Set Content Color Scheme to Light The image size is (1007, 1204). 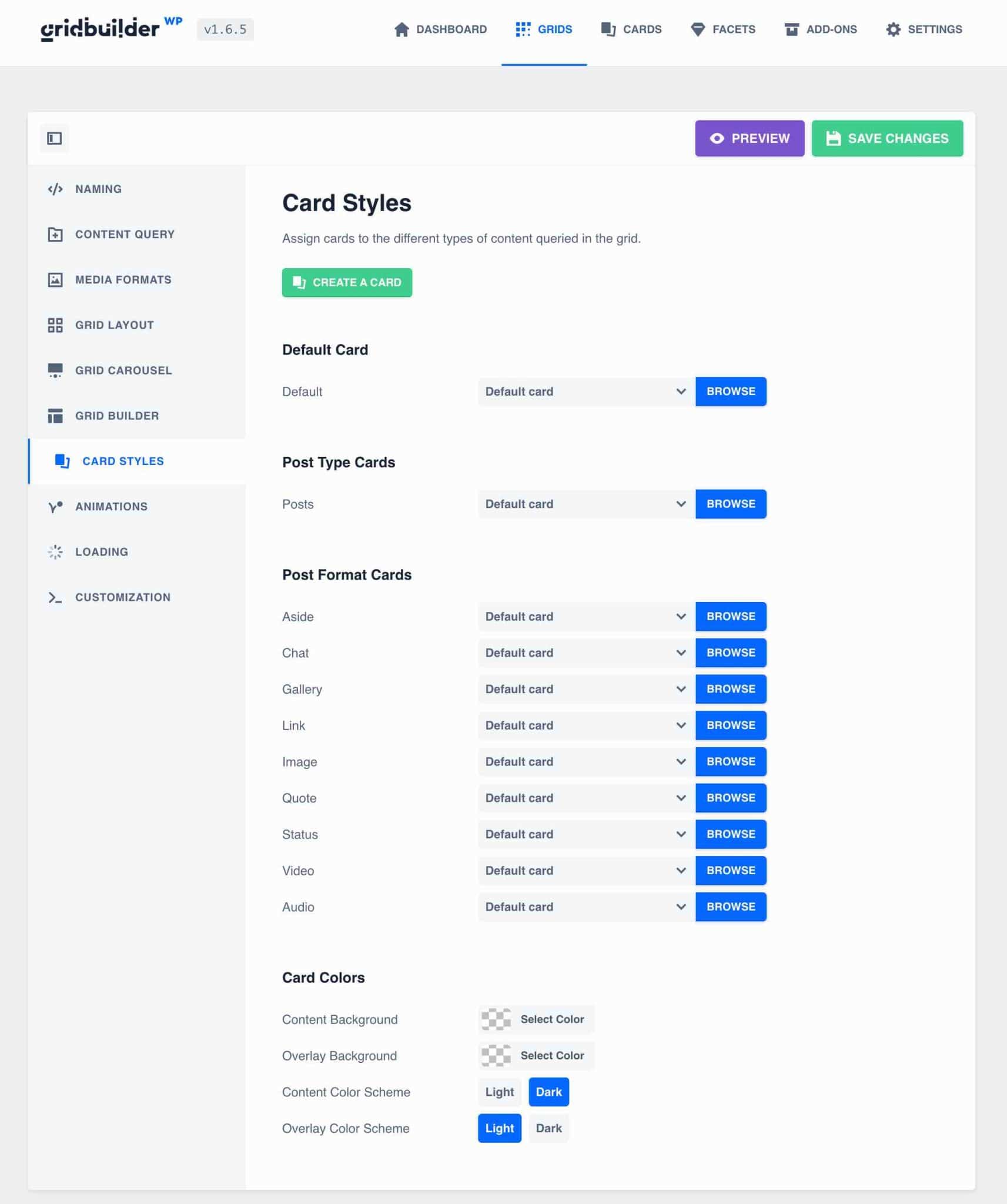point(499,1092)
